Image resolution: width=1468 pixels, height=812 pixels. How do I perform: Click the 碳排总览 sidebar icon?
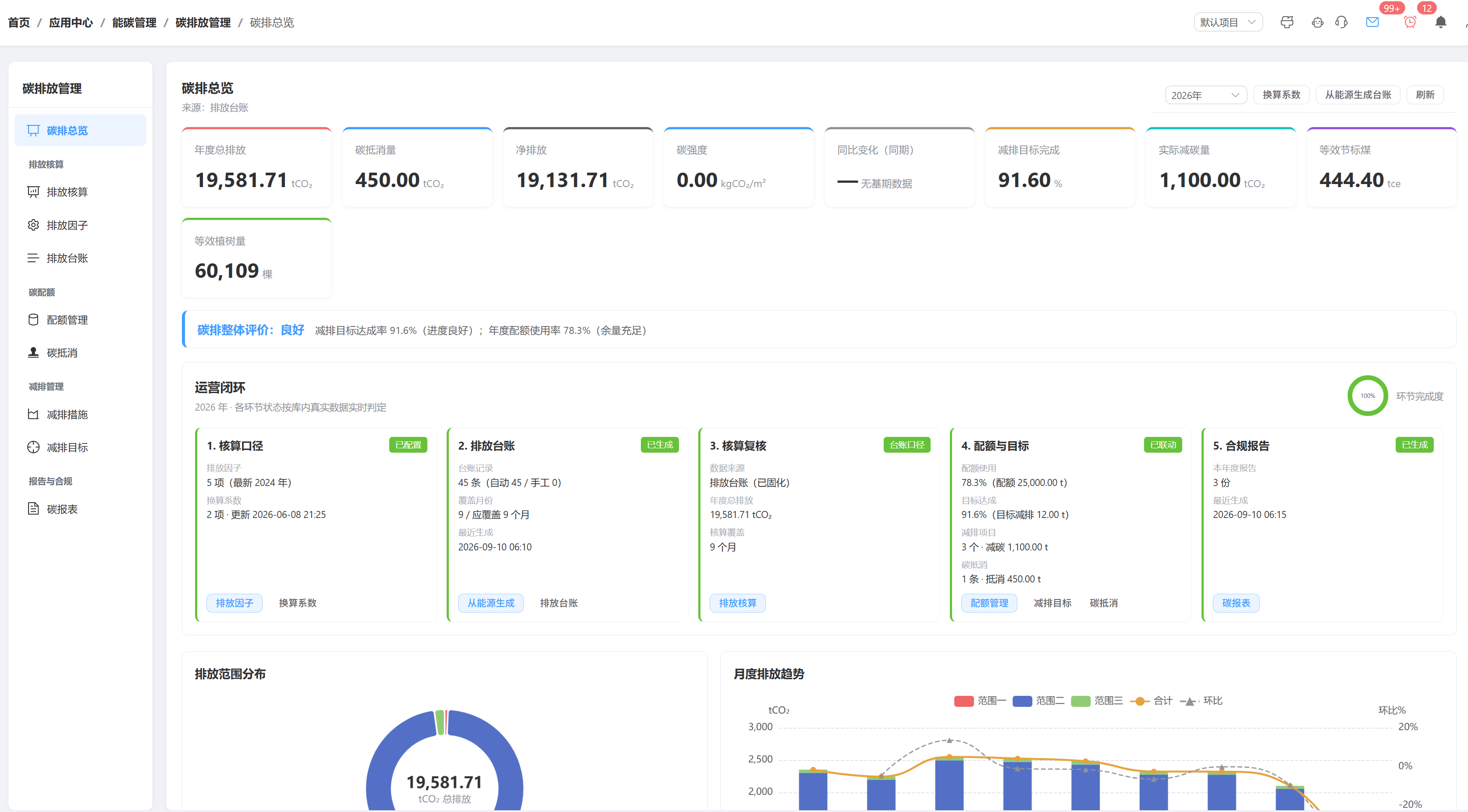click(34, 131)
